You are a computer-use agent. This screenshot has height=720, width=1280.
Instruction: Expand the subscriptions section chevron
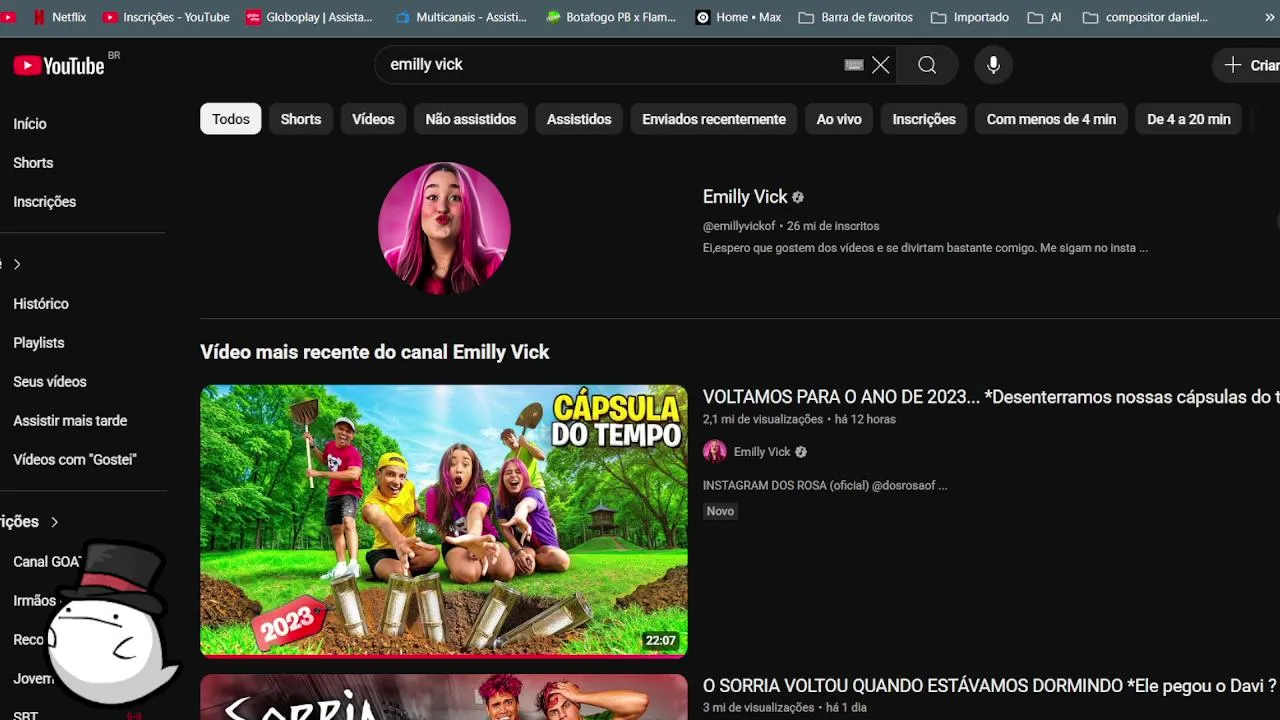[x=54, y=522]
